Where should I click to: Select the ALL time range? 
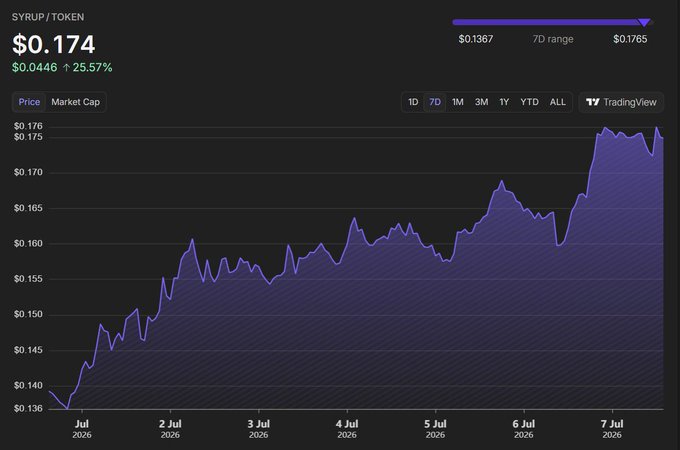(558, 102)
